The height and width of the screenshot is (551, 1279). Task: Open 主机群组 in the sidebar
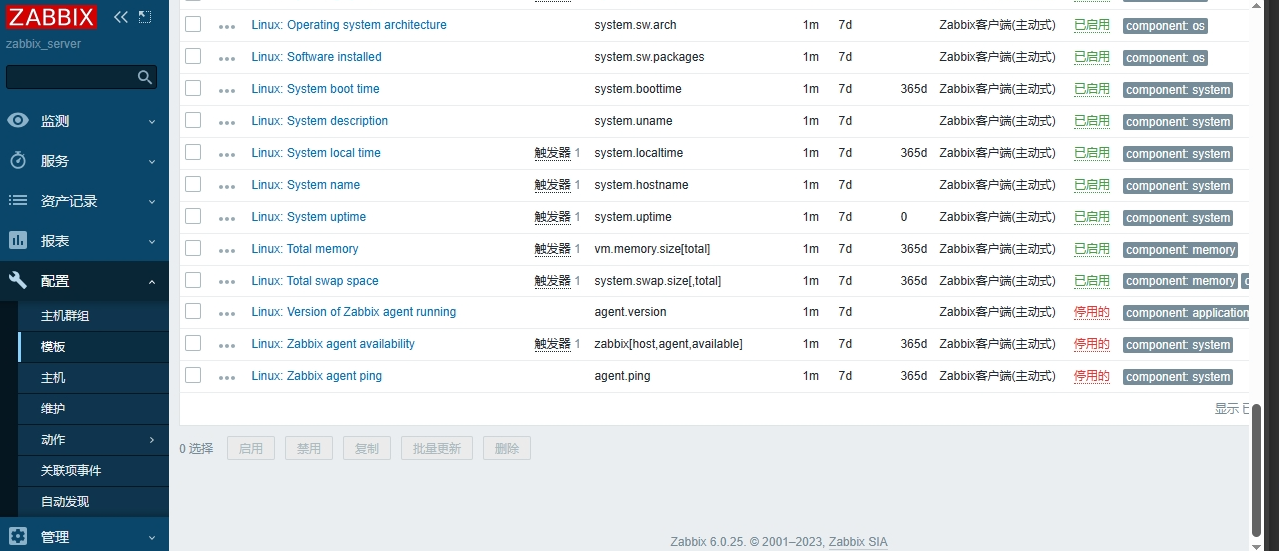pyautogui.click(x=65, y=316)
